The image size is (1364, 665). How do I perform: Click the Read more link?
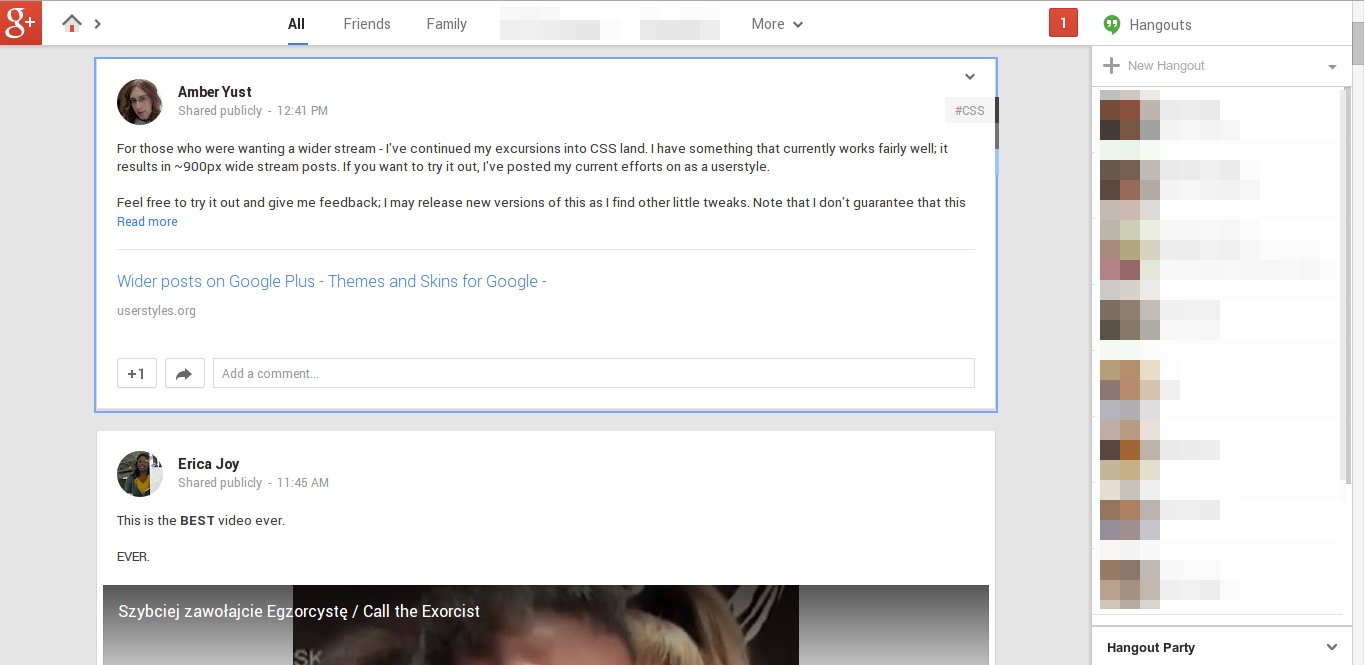tap(147, 221)
